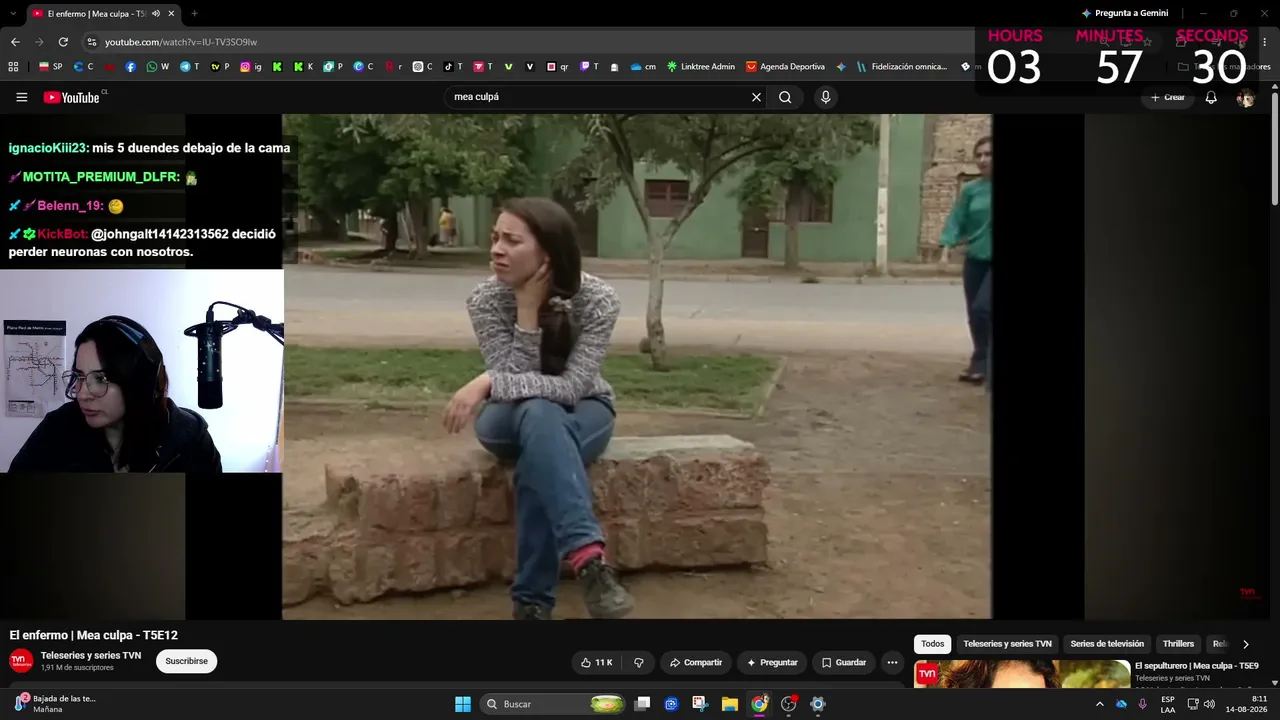Screen dimensions: 1280x720
Task: Click the Preguntar button
Action: point(772,662)
